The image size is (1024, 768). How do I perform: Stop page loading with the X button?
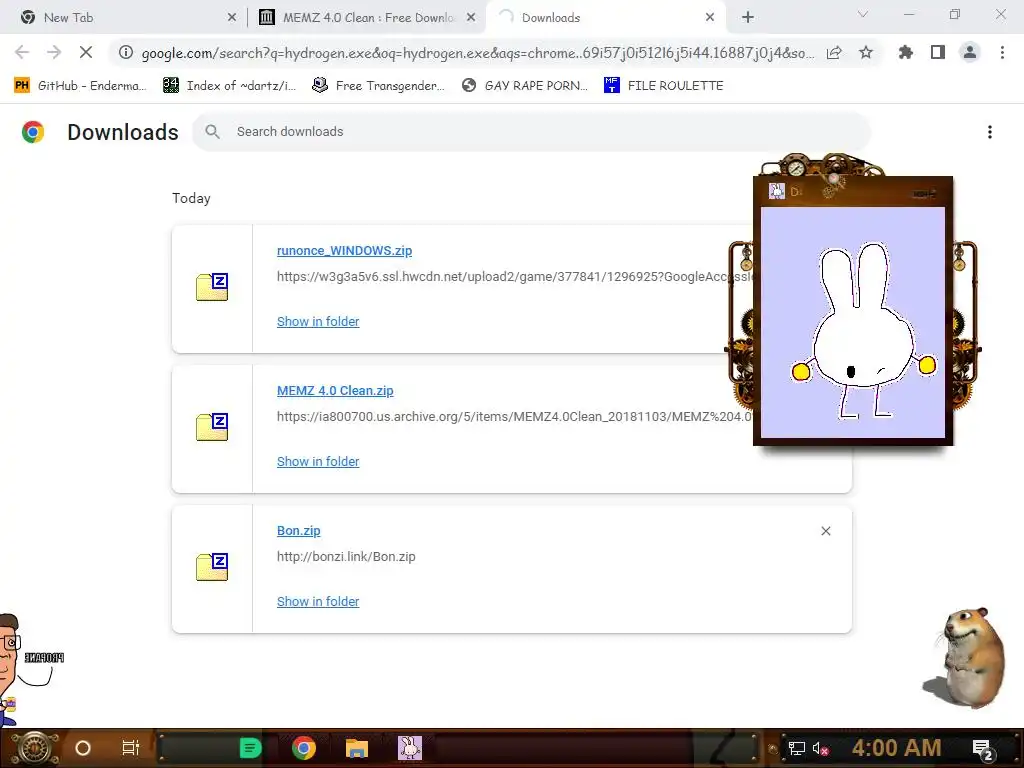tap(86, 52)
